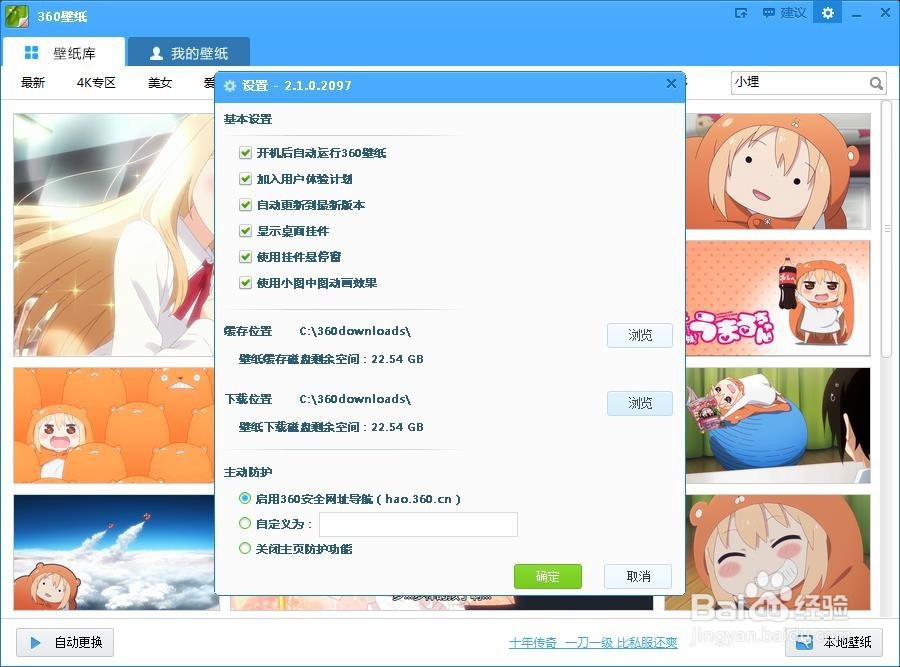Click 壁纸缓存磁盘剩余空间 : 22.54 GB text
The width and height of the screenshot is (900, 667).
pos(331,359)
